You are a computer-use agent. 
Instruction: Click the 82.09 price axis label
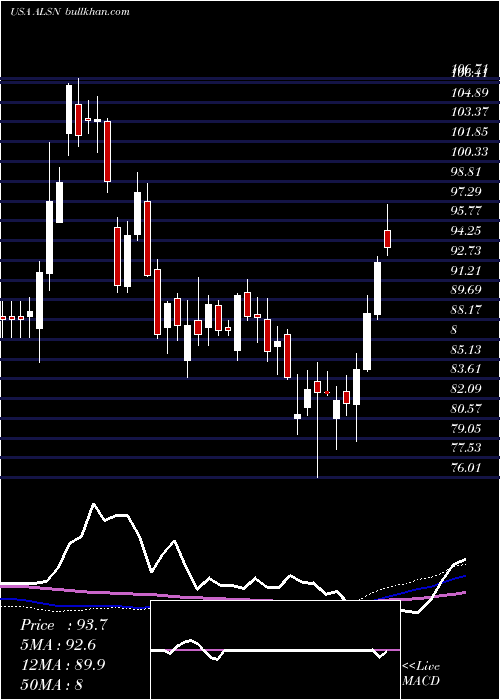(x=468, y=389)
